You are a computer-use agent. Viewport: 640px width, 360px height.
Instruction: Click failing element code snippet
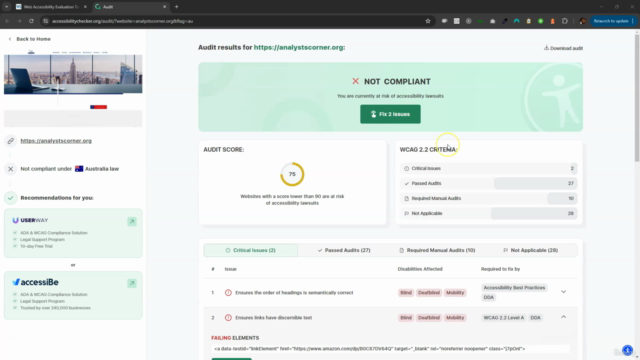[x=390, y=349]
